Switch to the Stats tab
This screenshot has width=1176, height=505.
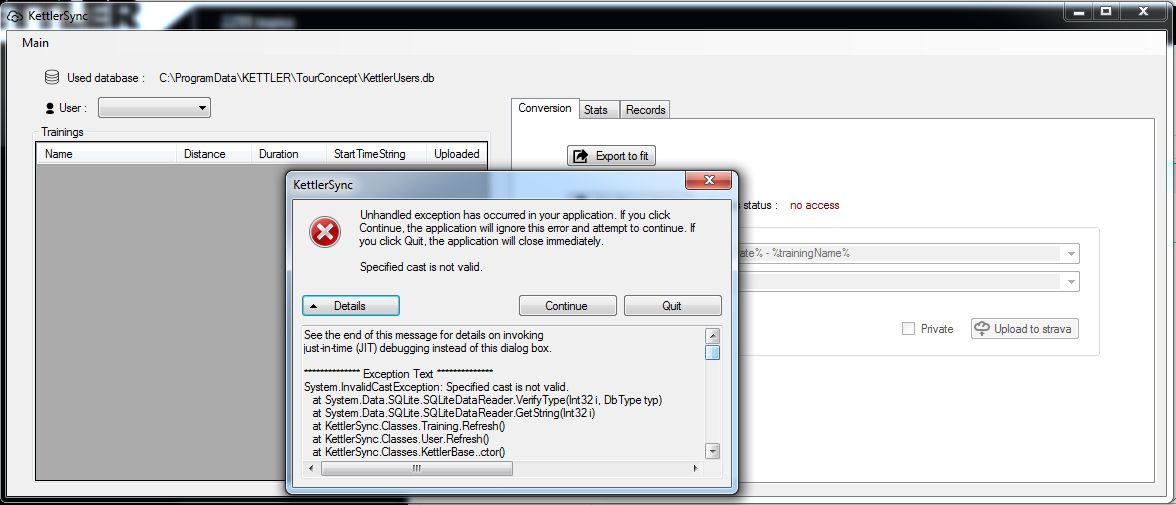pyautogui.click(x=596, y=110)
